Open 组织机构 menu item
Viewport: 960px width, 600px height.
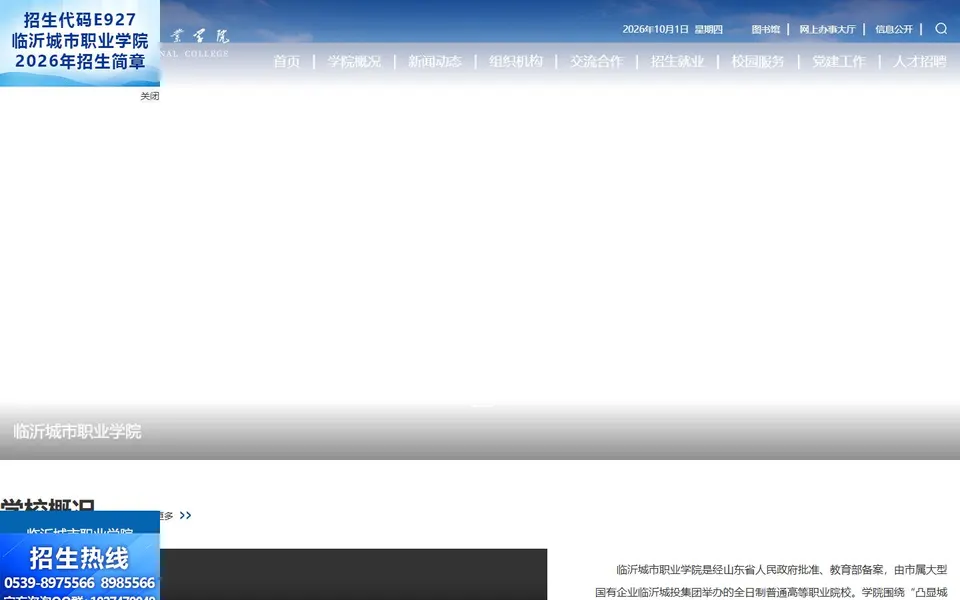516,61
